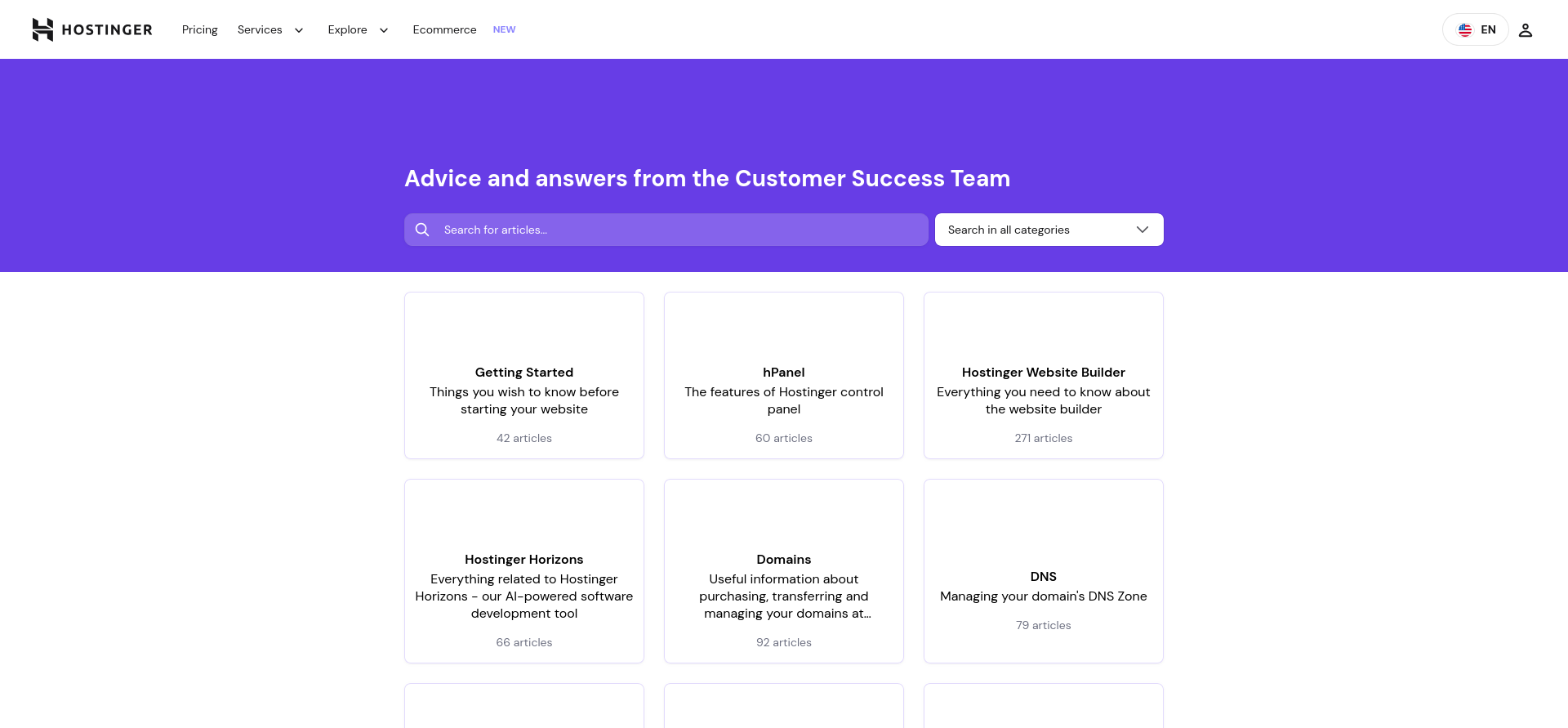The image size is (1568, 728).
Task: Open the Pricing page
Action: 199,29
